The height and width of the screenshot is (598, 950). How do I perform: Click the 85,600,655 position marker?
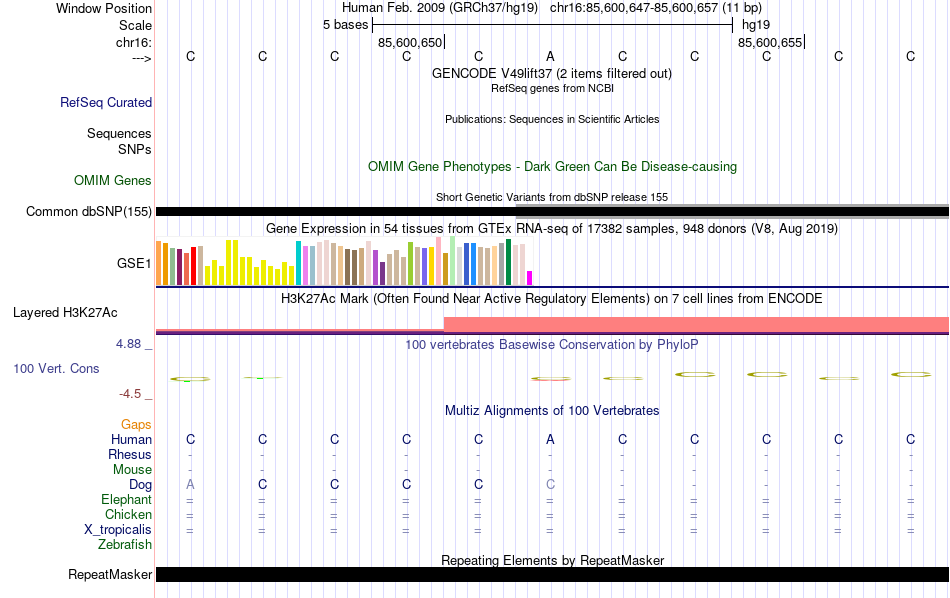tap(770, 42)
